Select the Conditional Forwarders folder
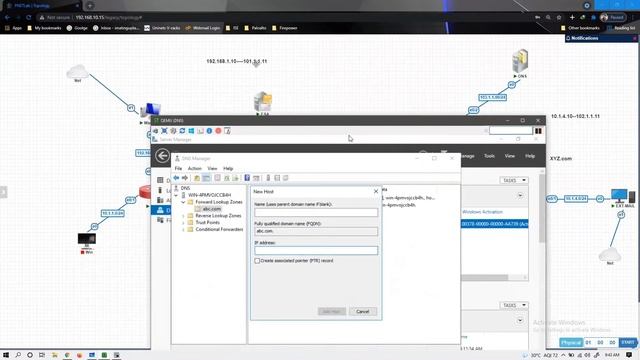This screenshot has width=640, height=360. tap(219, 229)
